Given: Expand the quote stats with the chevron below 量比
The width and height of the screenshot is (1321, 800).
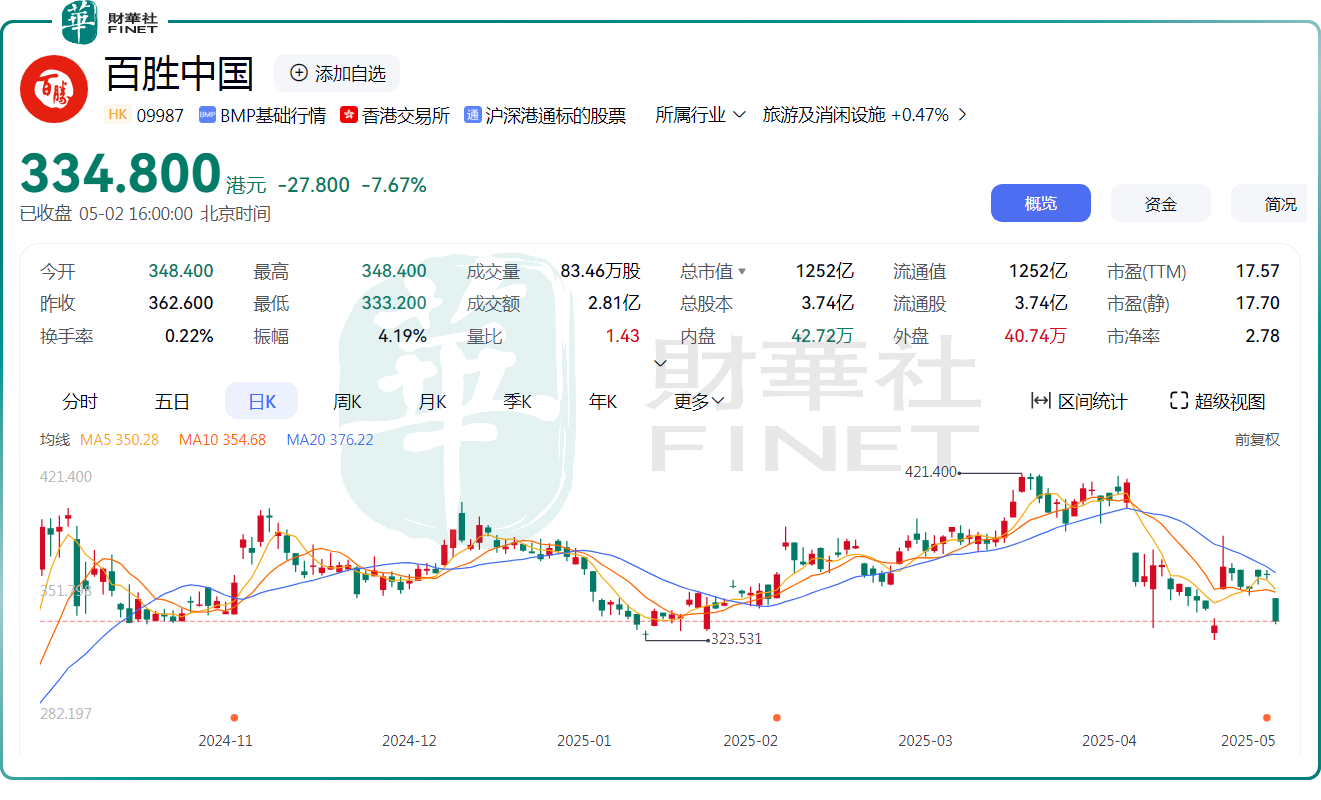Looking at the screenshot, I should [x=660, y=363].
